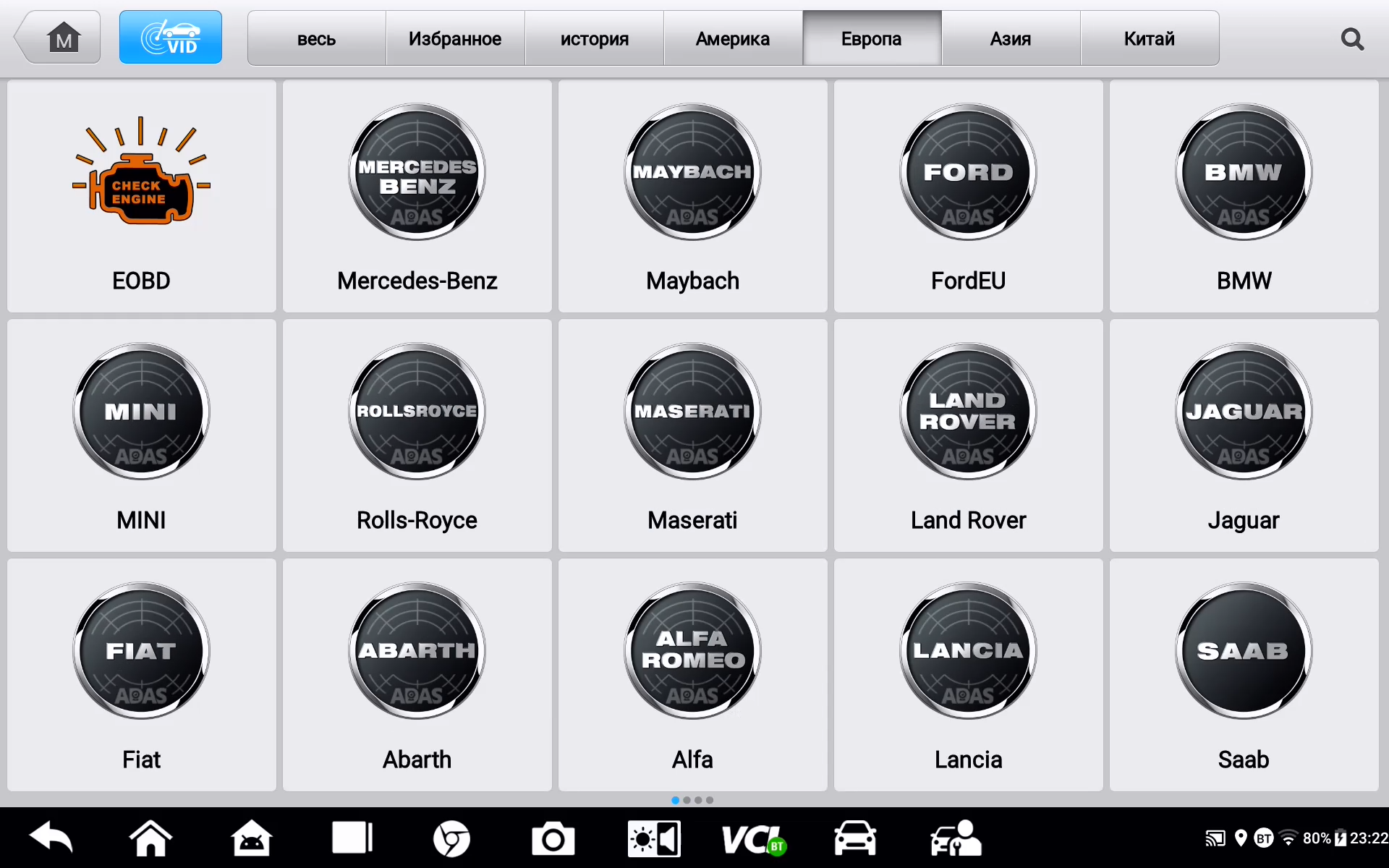
Task: Select the Saab brand badge
Action: (x=1244, y=650)
